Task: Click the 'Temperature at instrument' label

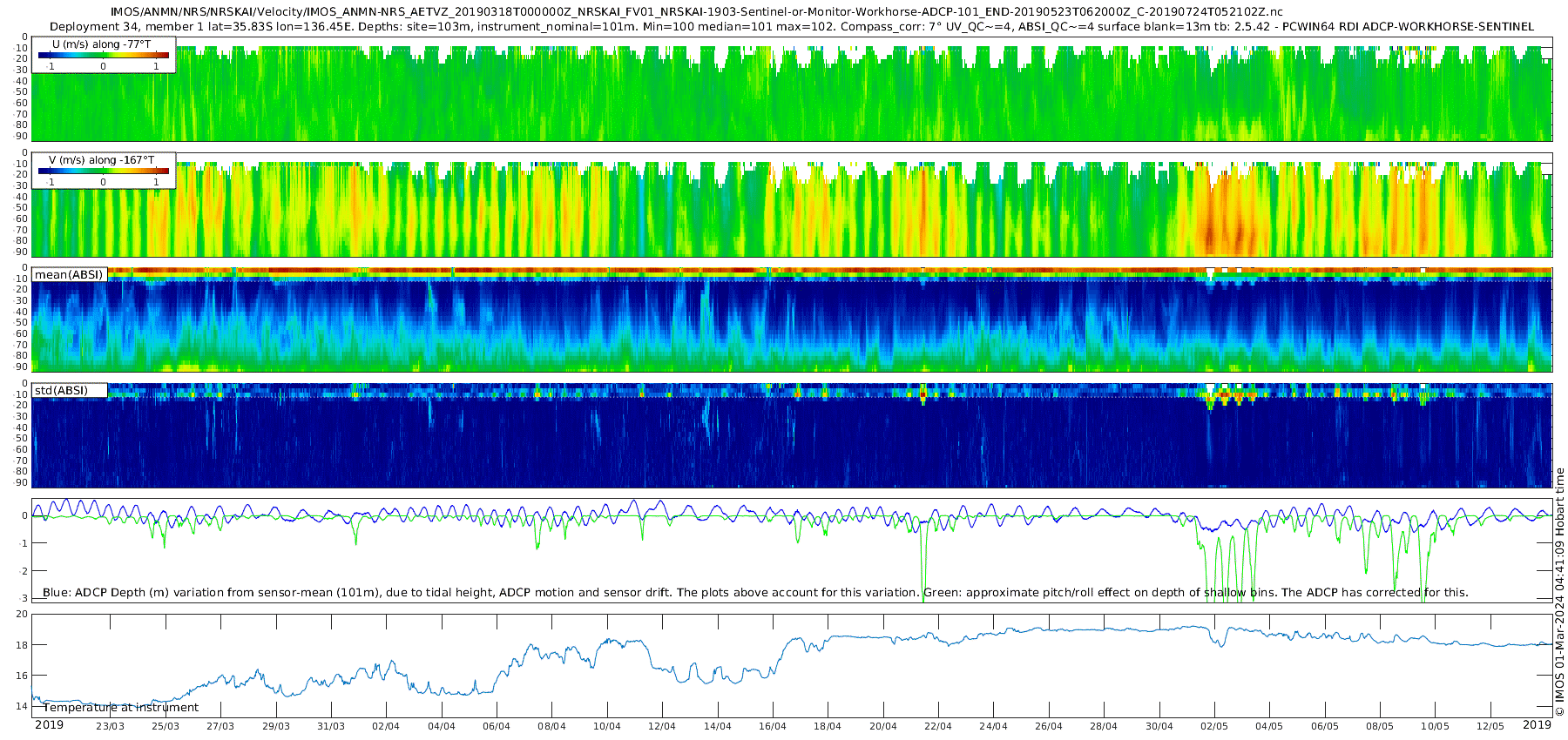Action: coord(121,708)
